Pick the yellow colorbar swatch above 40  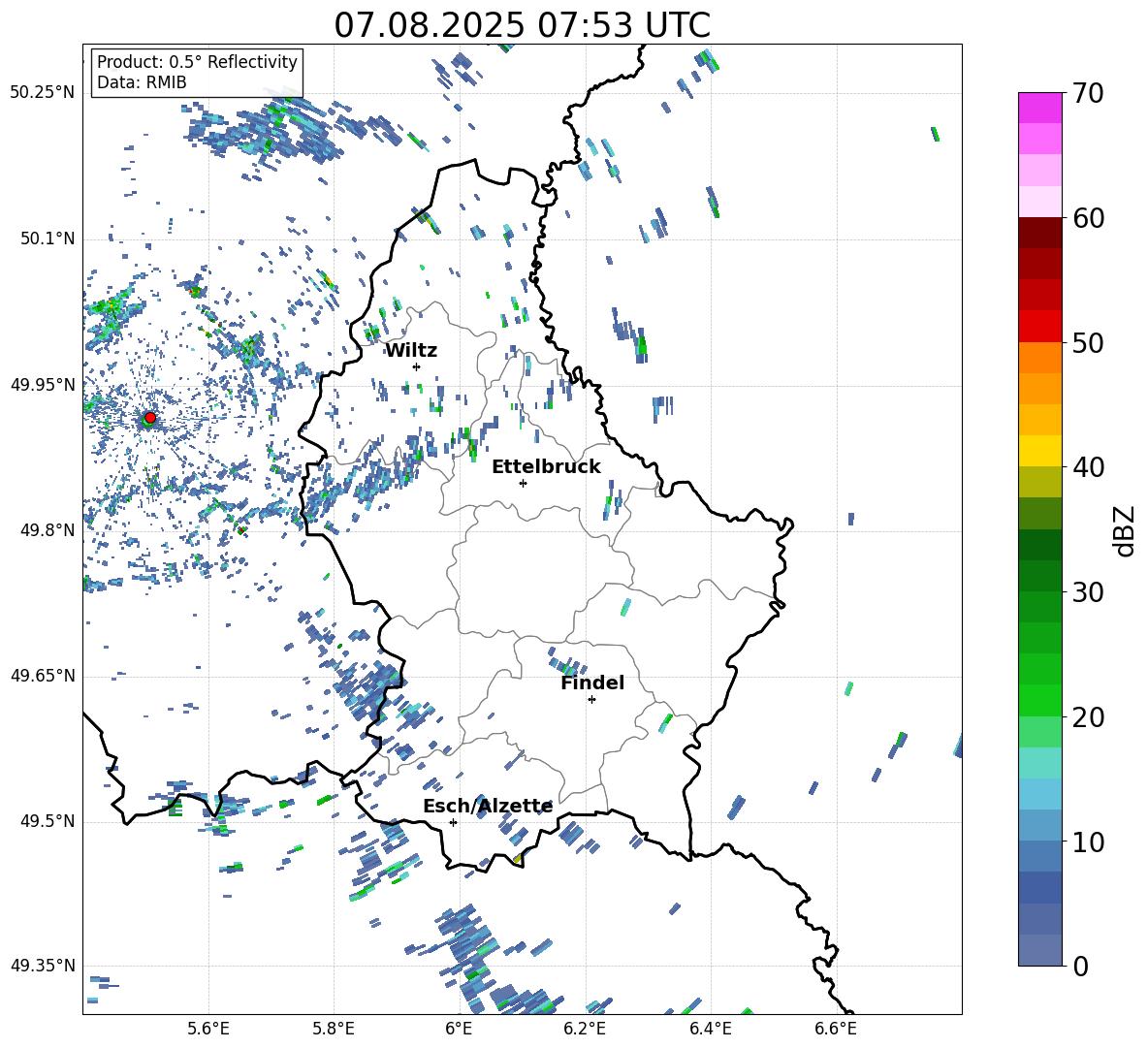[1040, 451]
